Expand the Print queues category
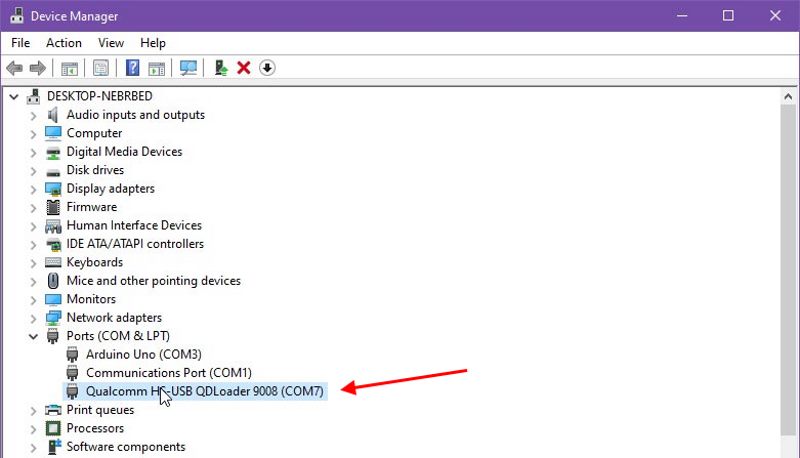The image size is (800, 458). 33,411
